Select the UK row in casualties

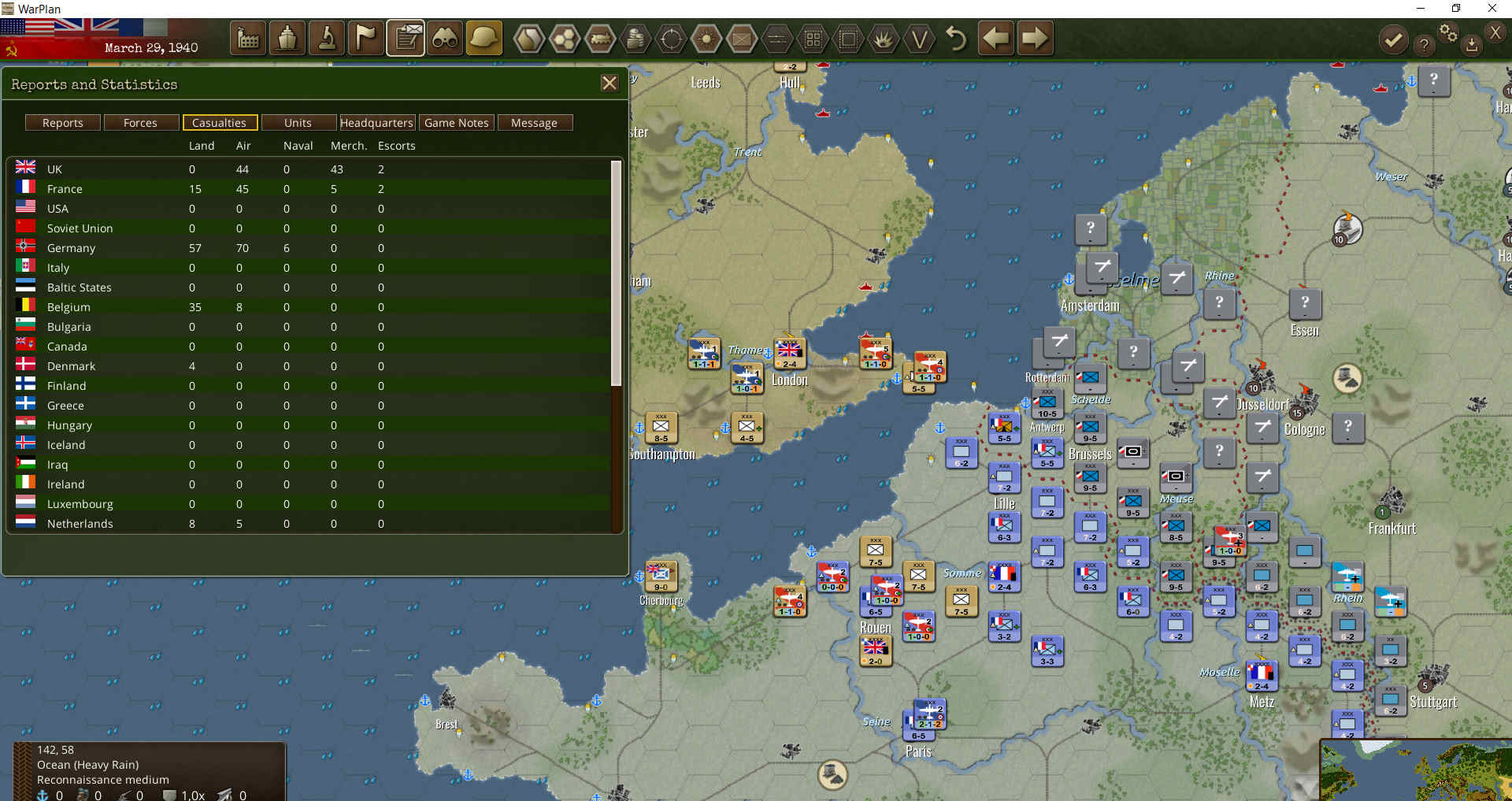(x=310, y=169)
